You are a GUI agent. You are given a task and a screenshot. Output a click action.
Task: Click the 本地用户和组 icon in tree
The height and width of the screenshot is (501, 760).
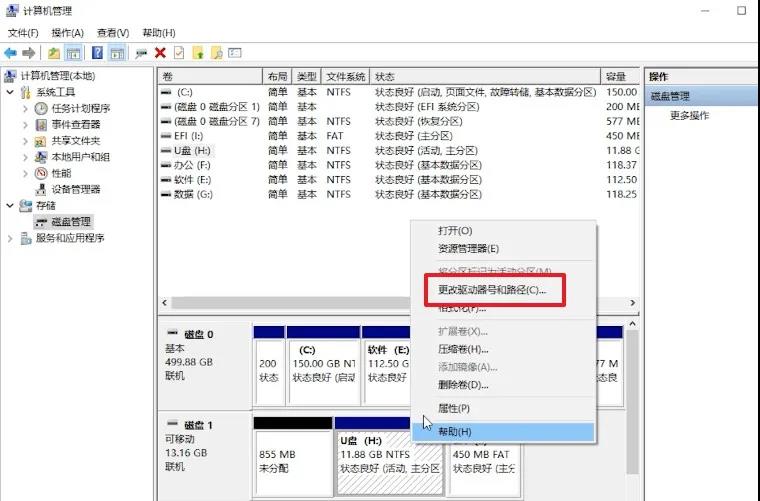(41, 157)
